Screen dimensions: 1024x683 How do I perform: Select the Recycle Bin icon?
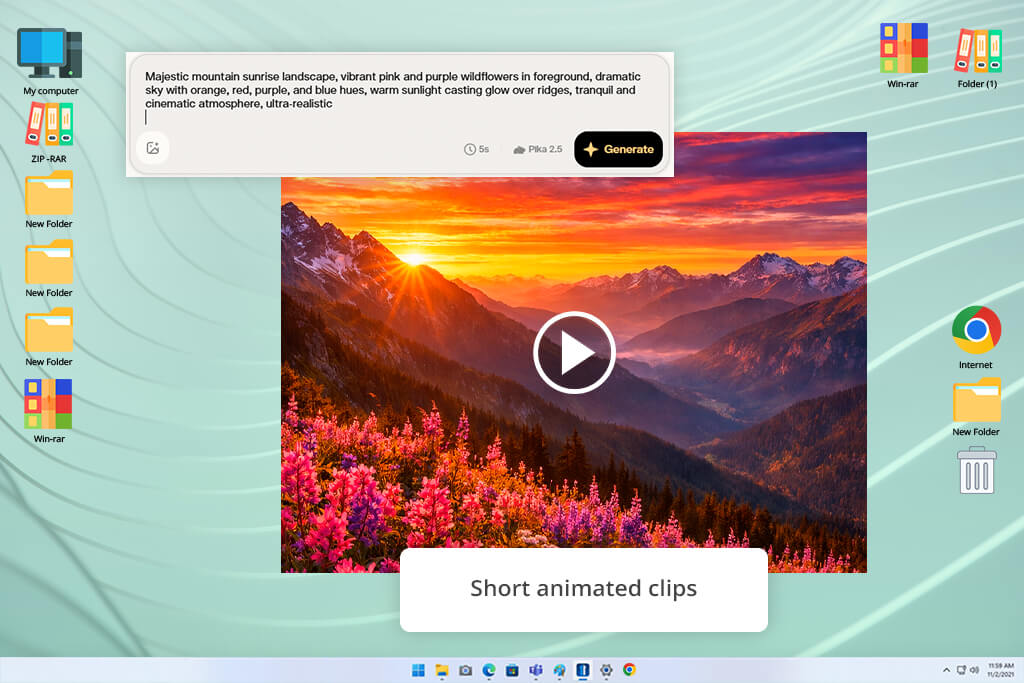(x=976, y=470)
